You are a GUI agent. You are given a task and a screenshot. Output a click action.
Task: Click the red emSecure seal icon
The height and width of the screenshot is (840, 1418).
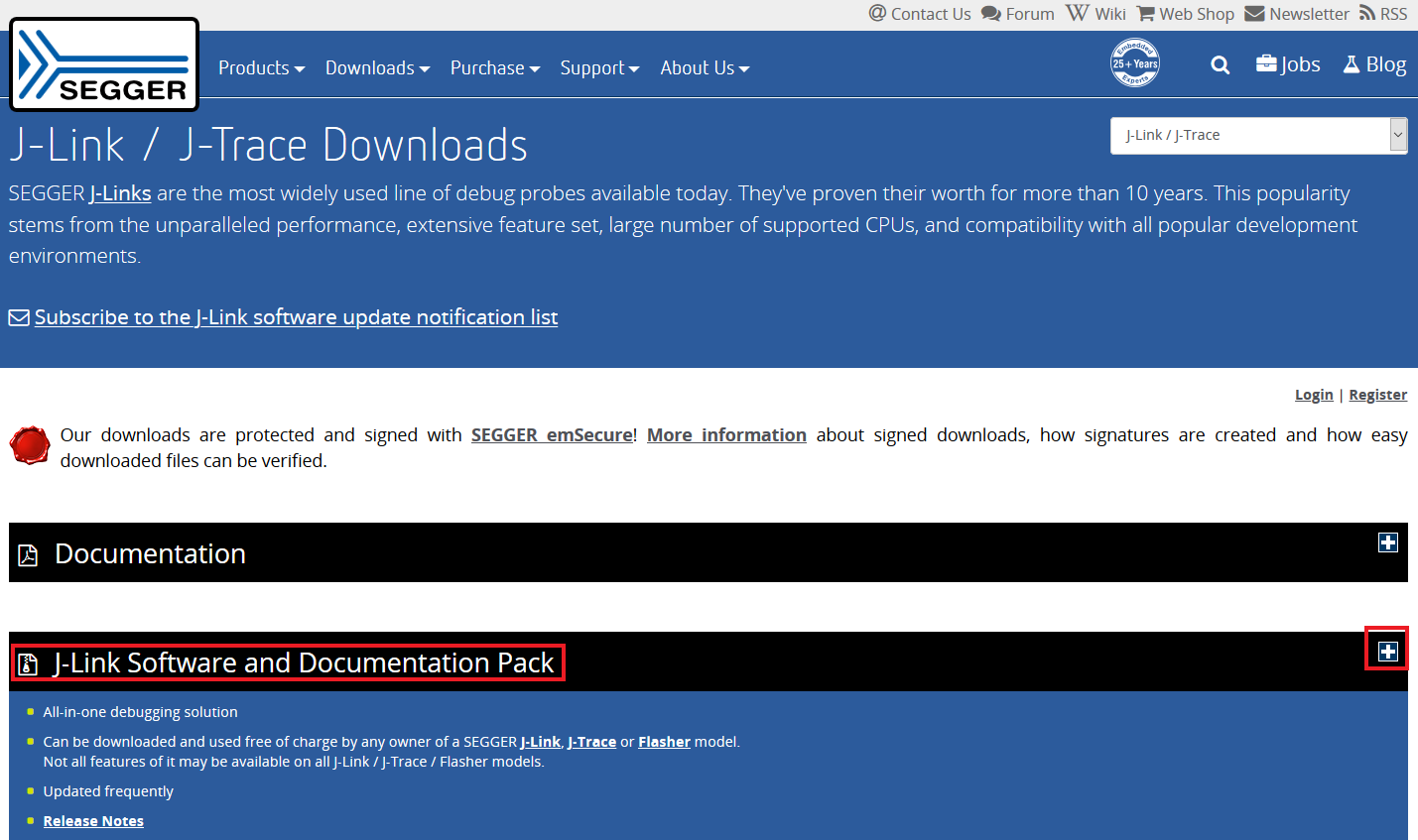coord(30,446)
